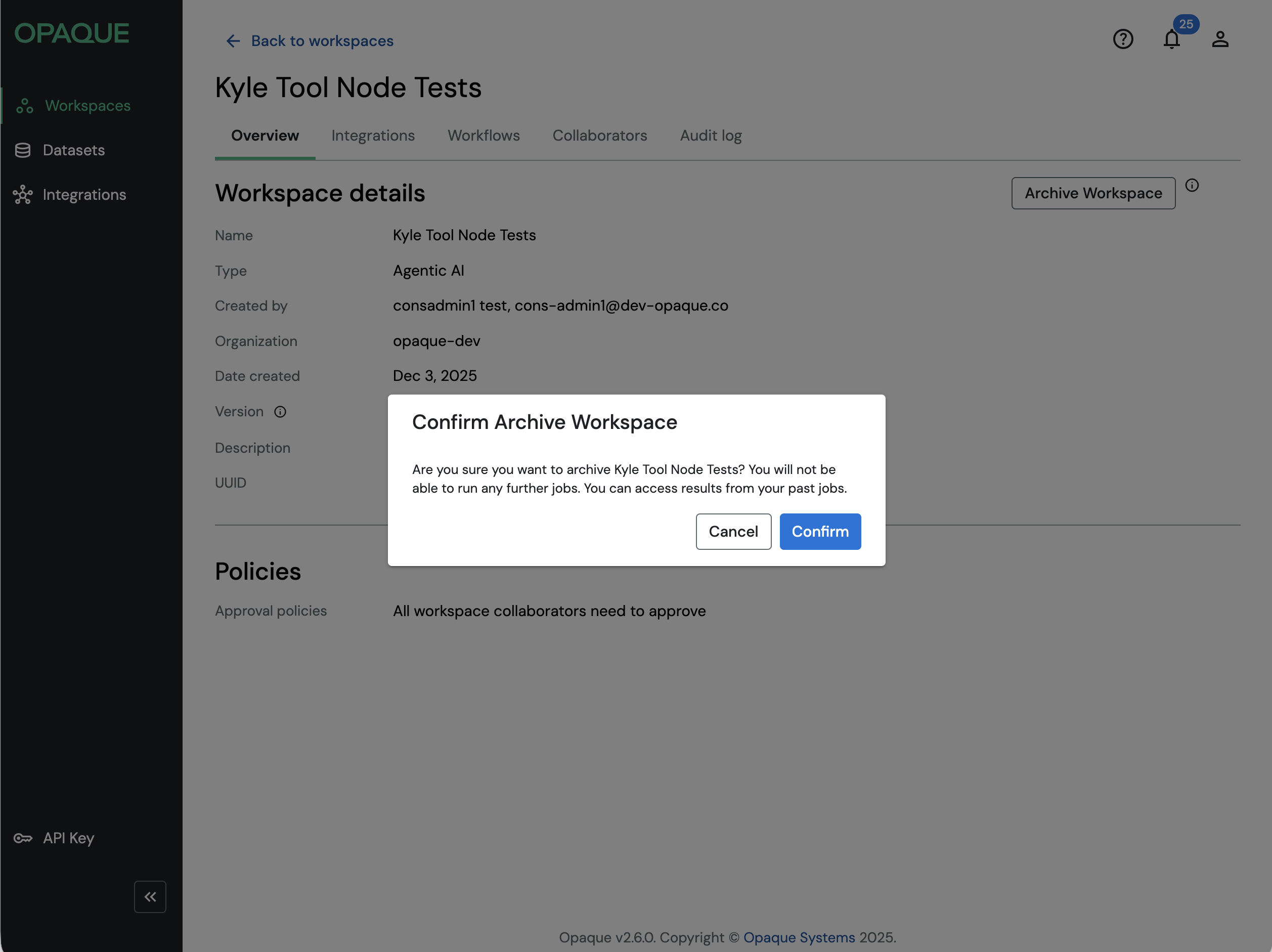Viewport: 1272px width, 952px height.
Task: Confirm archiving the workspace
Action: coord(820,532)
